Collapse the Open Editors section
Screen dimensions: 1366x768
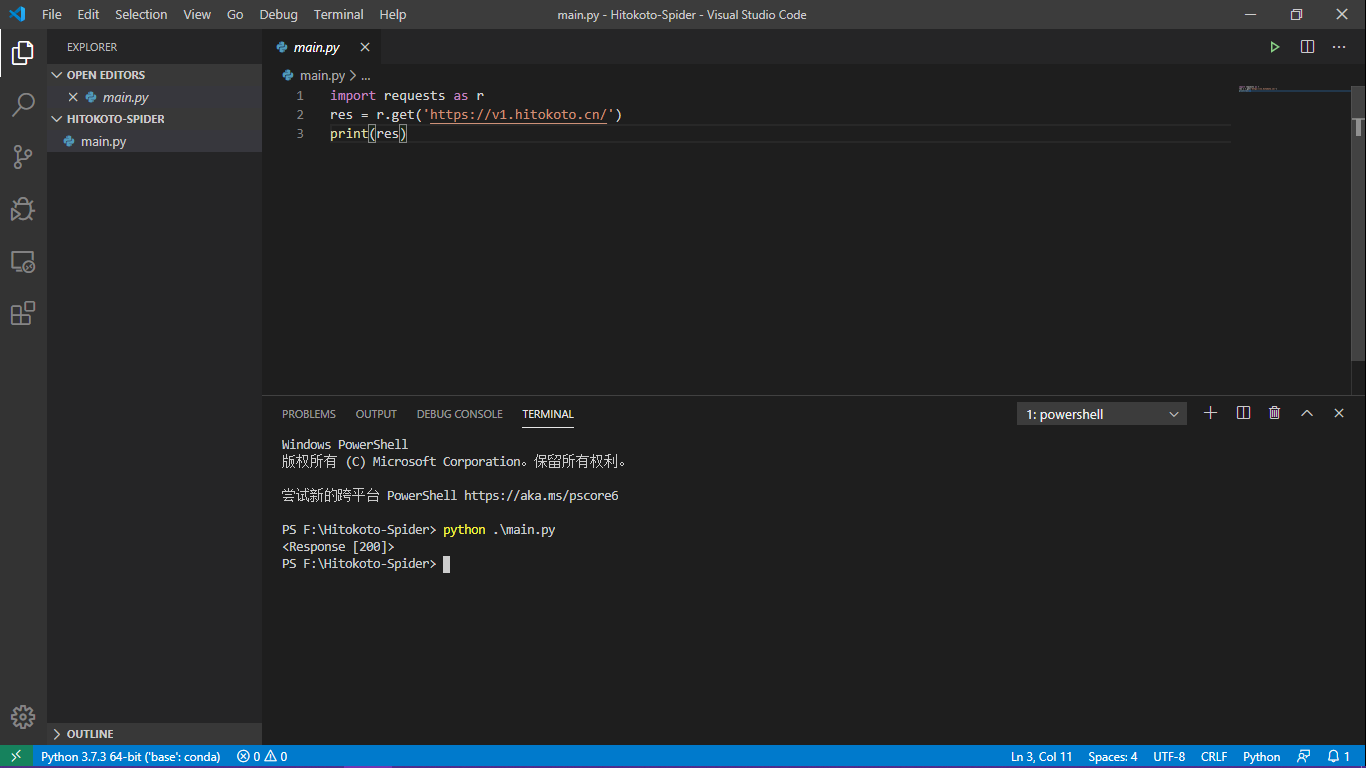click(x=105, y=75)
